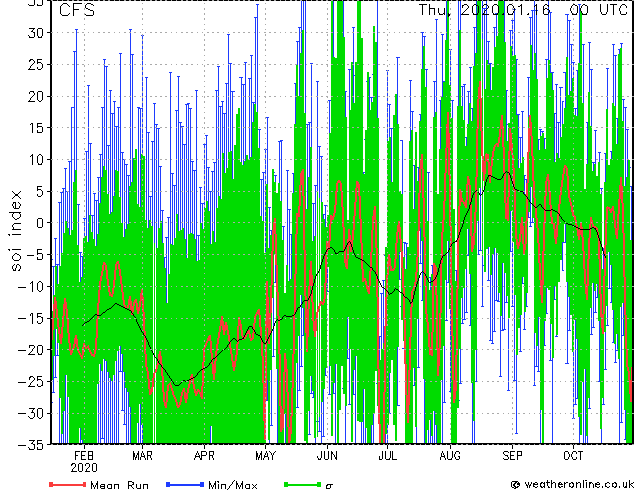This screenshot has width=634, height=490.
Task: Click the 'Min/Max' legend text
Action: pos(232,485)
